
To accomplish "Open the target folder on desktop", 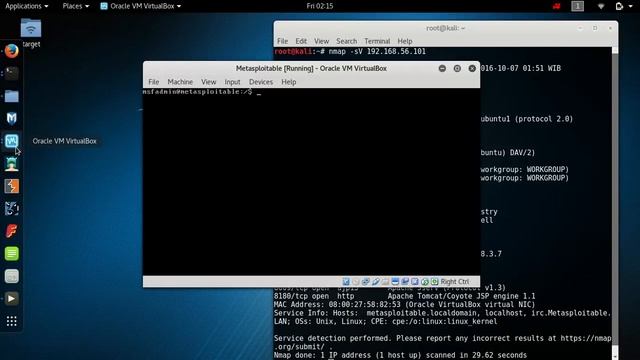I will (x=31, y=33).
